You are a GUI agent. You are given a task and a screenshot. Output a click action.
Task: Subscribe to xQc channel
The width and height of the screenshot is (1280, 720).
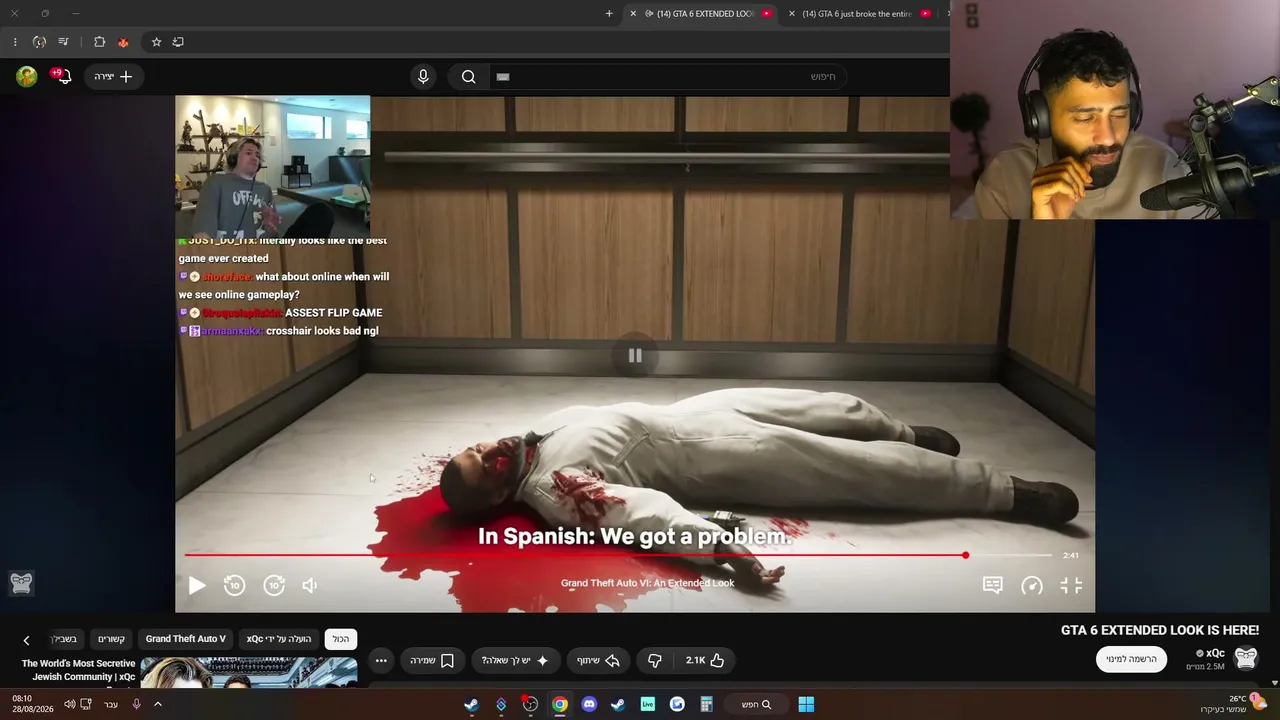click(1131, 659)
